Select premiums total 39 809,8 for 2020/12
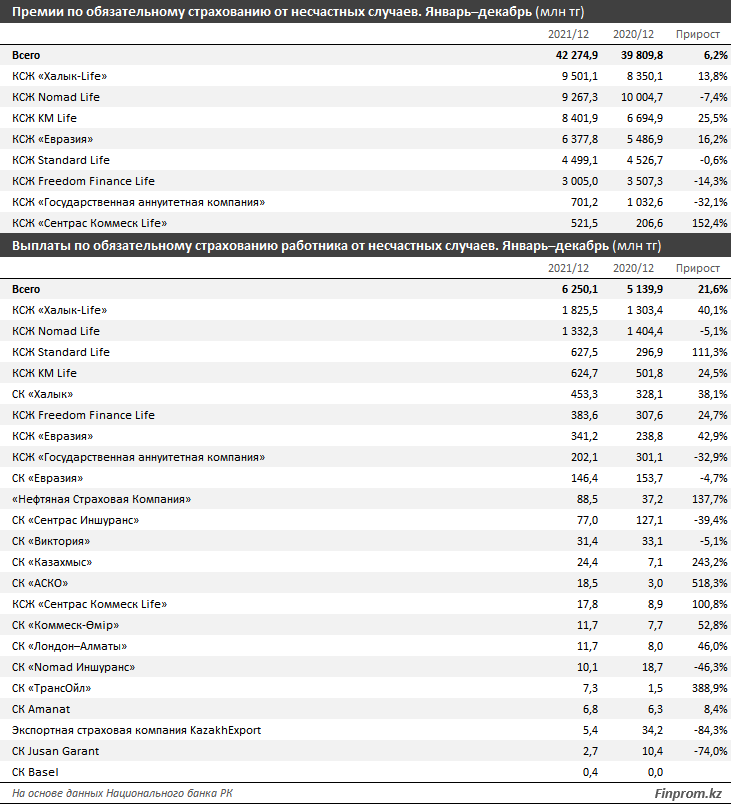 (642, 55)
